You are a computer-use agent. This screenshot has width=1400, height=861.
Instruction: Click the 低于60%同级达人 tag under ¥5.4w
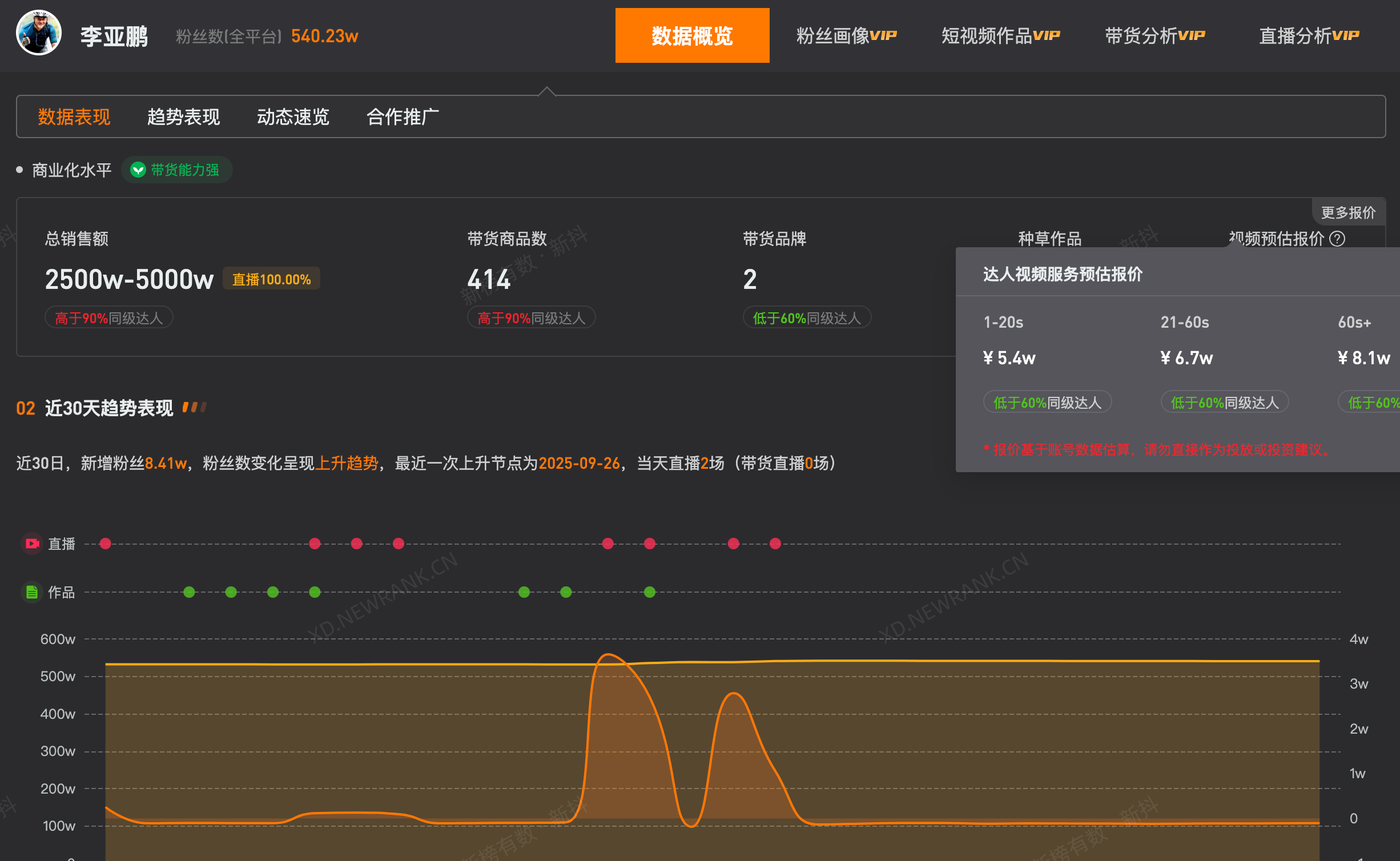coord(1047,402)
